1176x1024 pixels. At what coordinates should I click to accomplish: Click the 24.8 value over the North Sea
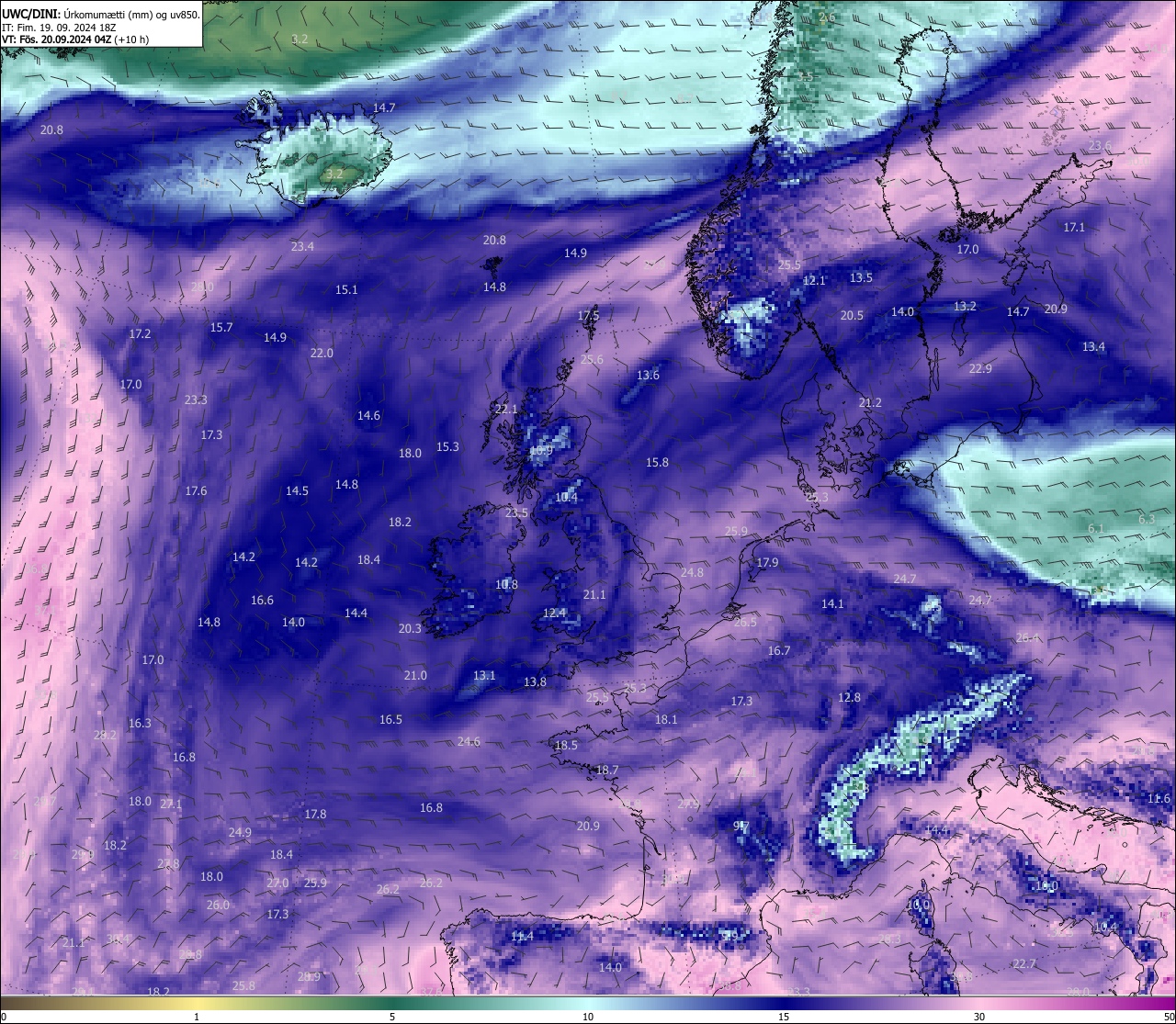[692, 572]
